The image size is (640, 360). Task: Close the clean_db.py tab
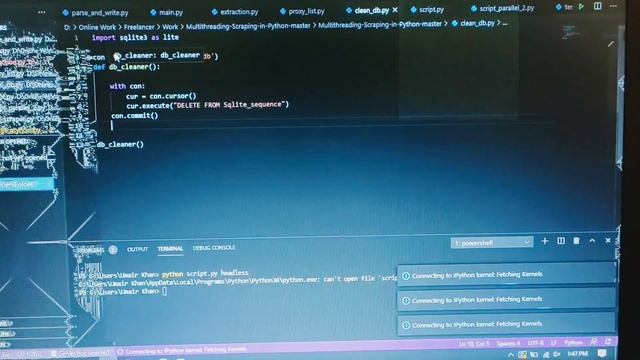click(x=395, y=10)
